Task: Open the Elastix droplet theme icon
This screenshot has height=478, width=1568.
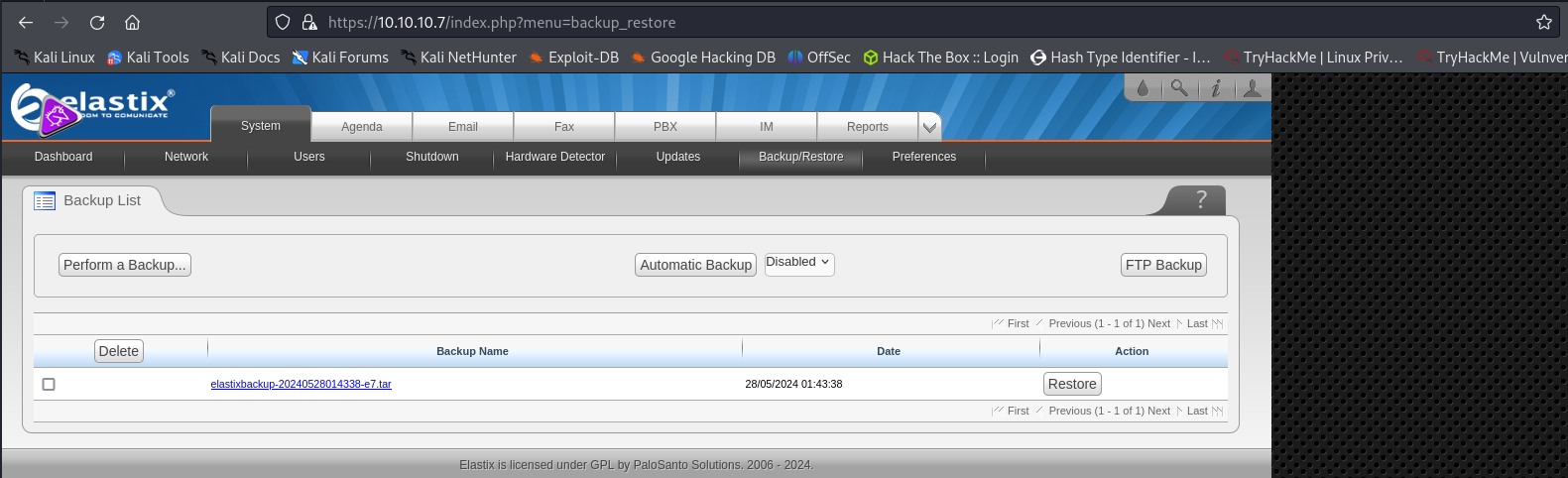Action: tap(1143, 88)
